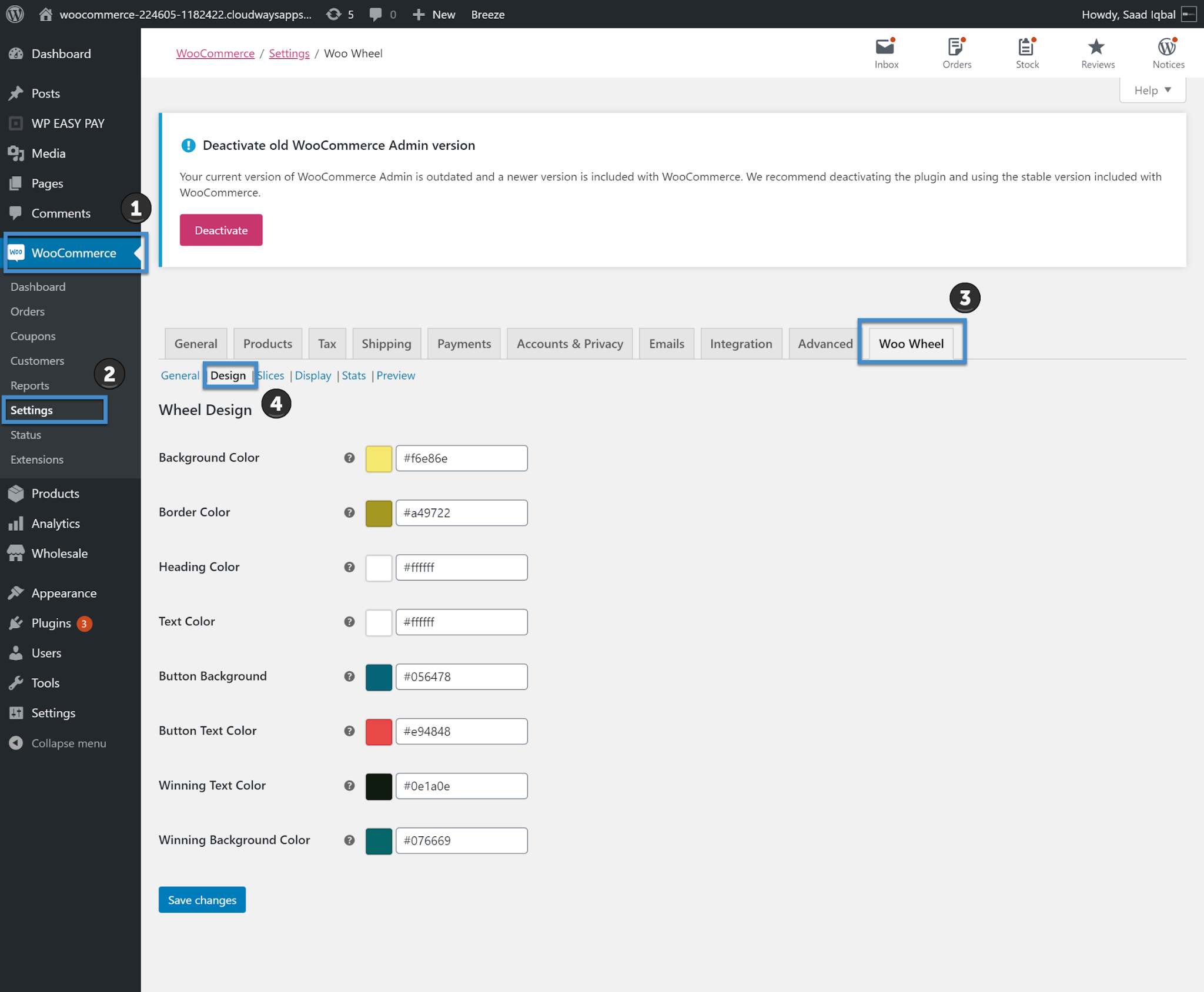The image size is (1204, 992).
Task: Open the Emails settings tab
Action: pos(667,344)
